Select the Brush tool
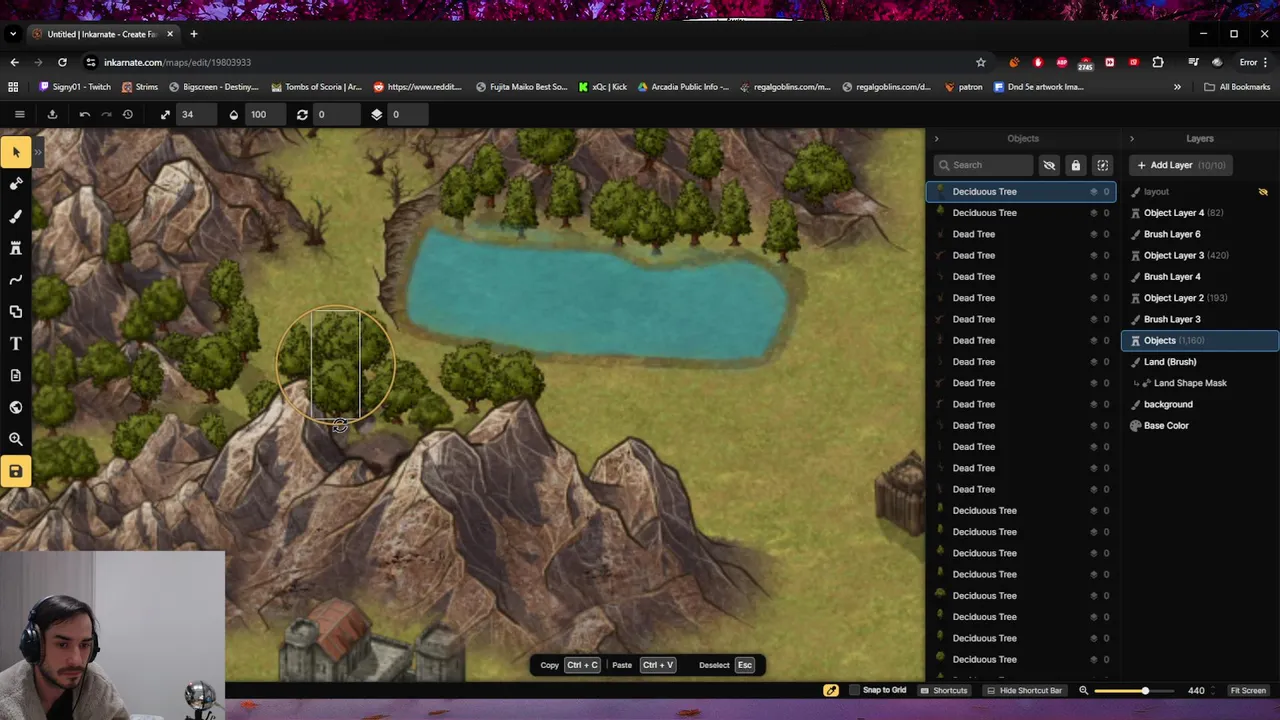1280x720 pixels. tap(16, 216)
